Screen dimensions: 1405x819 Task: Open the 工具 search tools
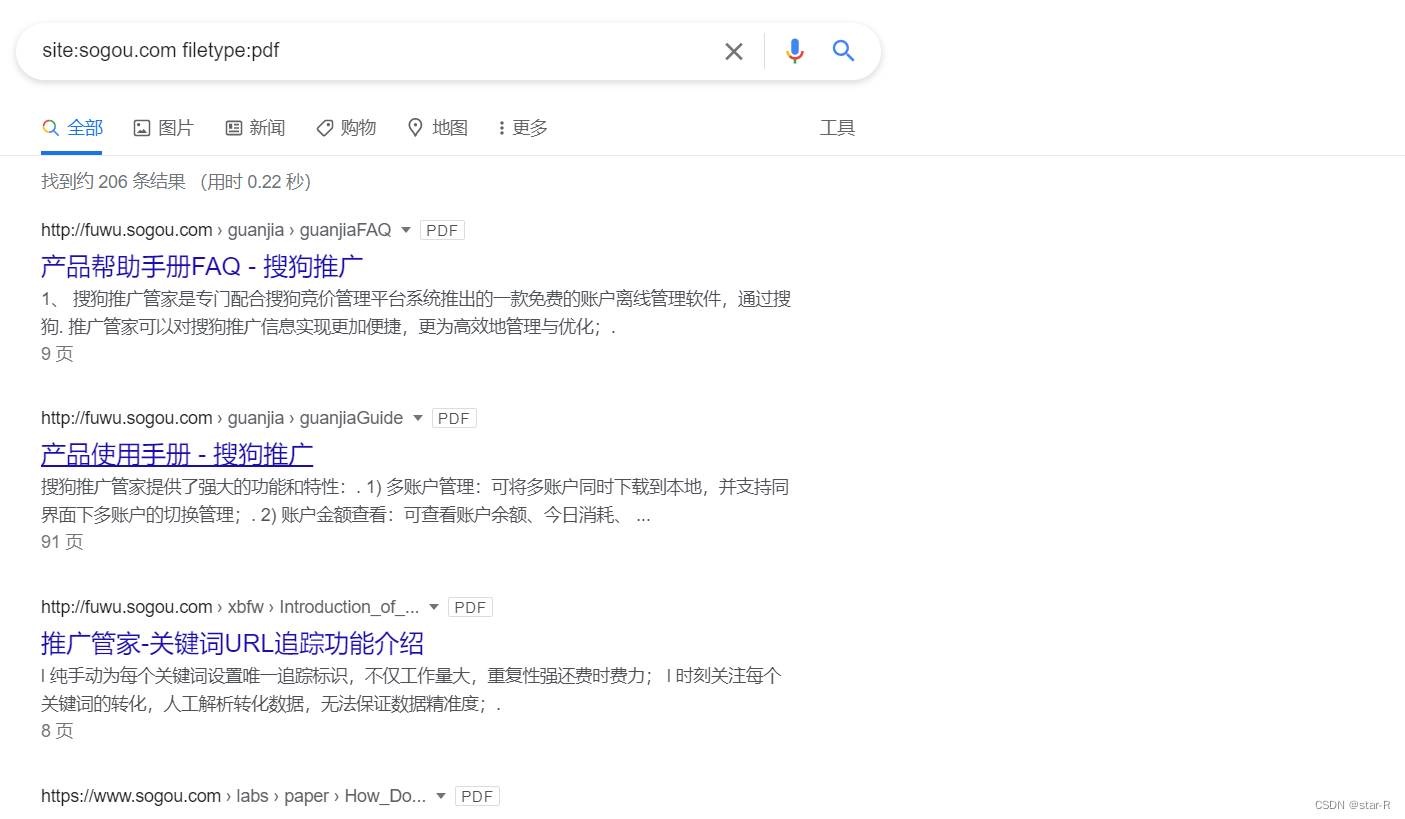838,128
